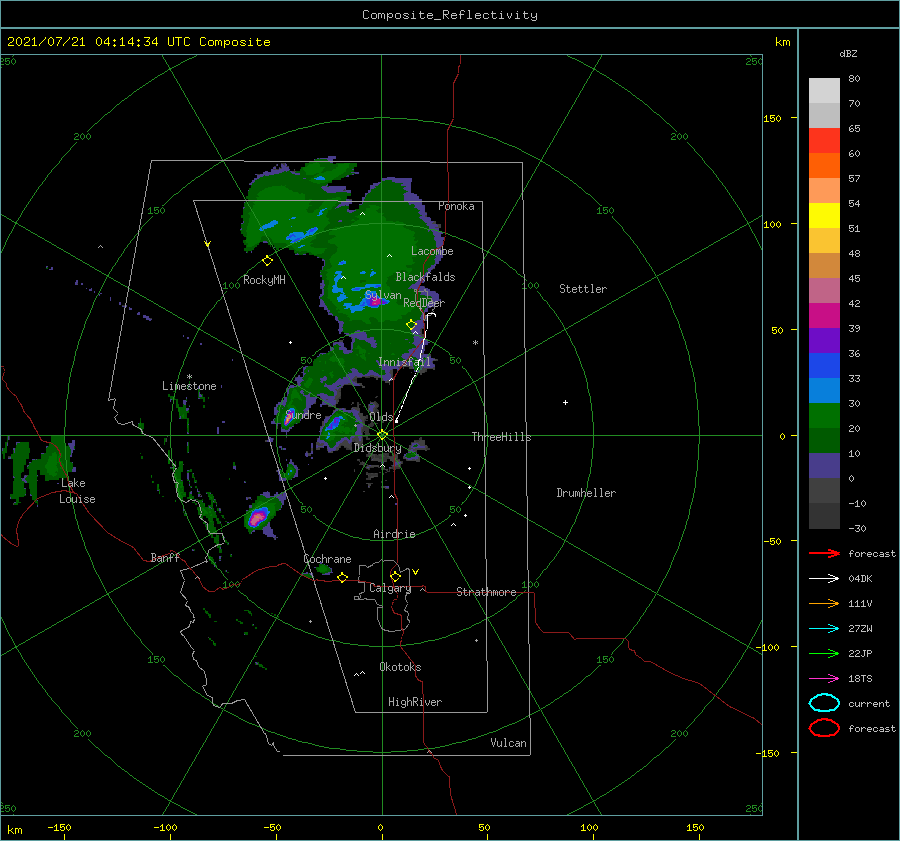Select the Calgary label
Viewport: 900px width, 841px height.
(x=390, y=588)
